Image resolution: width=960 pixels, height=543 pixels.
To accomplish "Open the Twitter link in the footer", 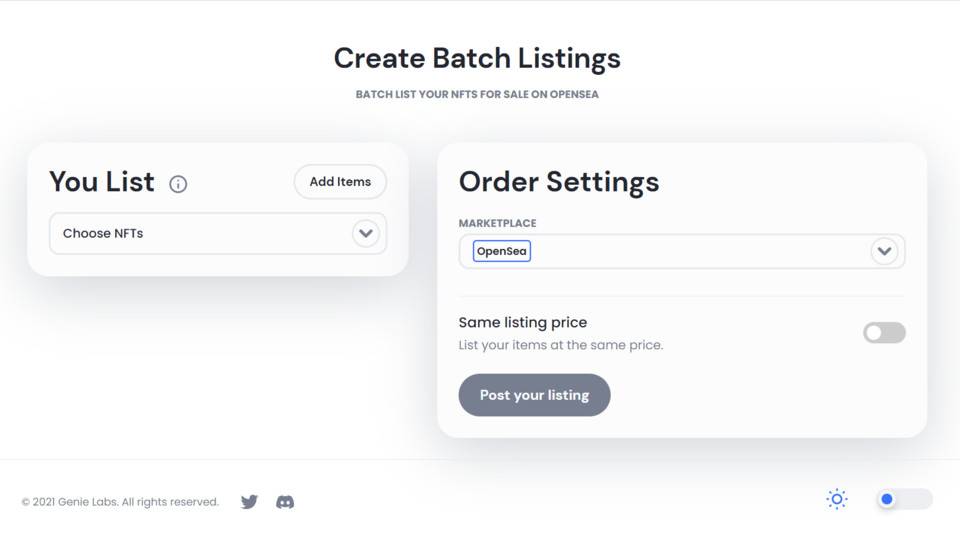I will coord(249,502).
